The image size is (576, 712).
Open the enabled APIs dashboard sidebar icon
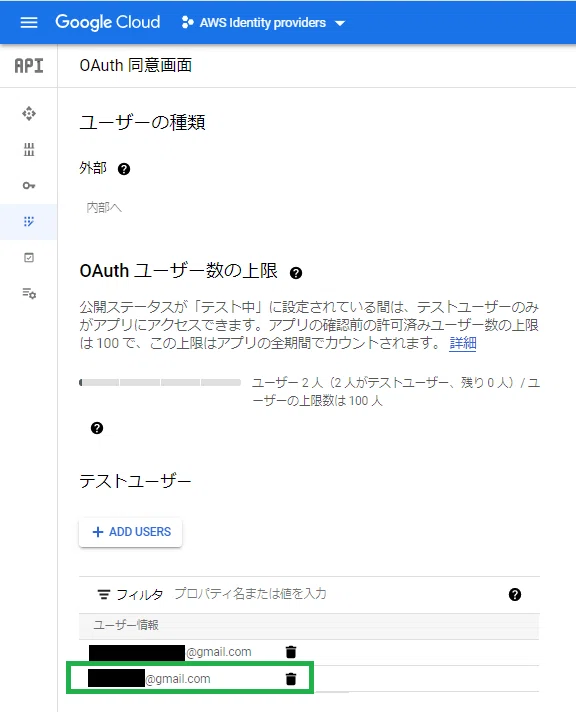pyautogui.click(x=29, y=114)
